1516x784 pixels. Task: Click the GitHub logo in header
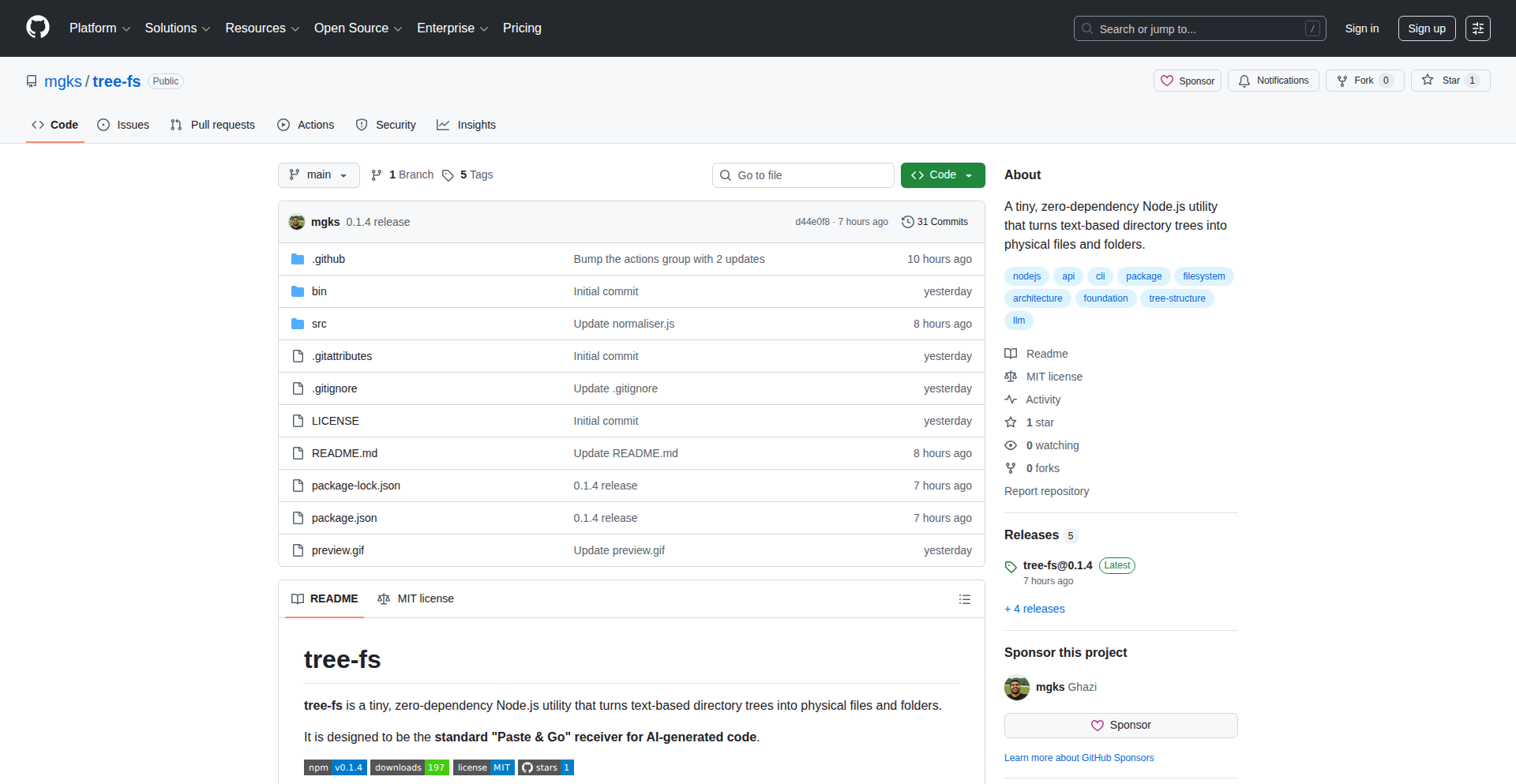point(38,28)
